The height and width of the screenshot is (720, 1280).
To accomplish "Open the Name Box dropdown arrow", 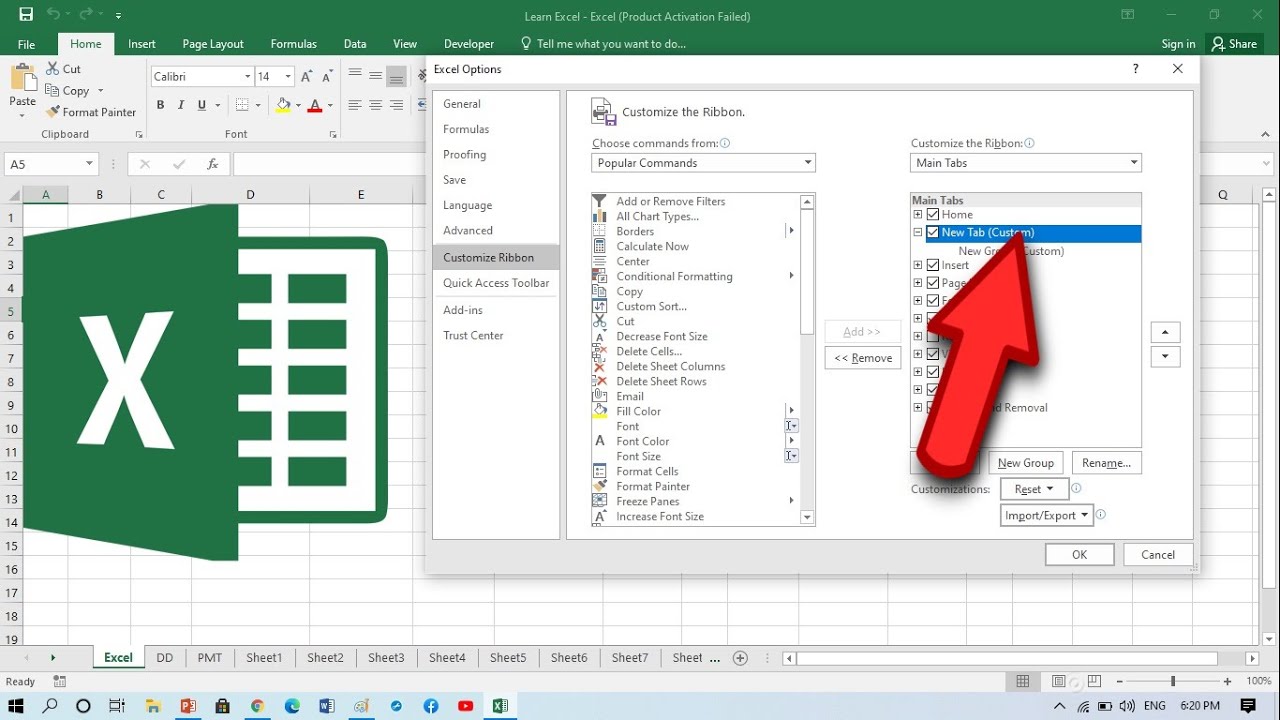I will coord(89,165).
